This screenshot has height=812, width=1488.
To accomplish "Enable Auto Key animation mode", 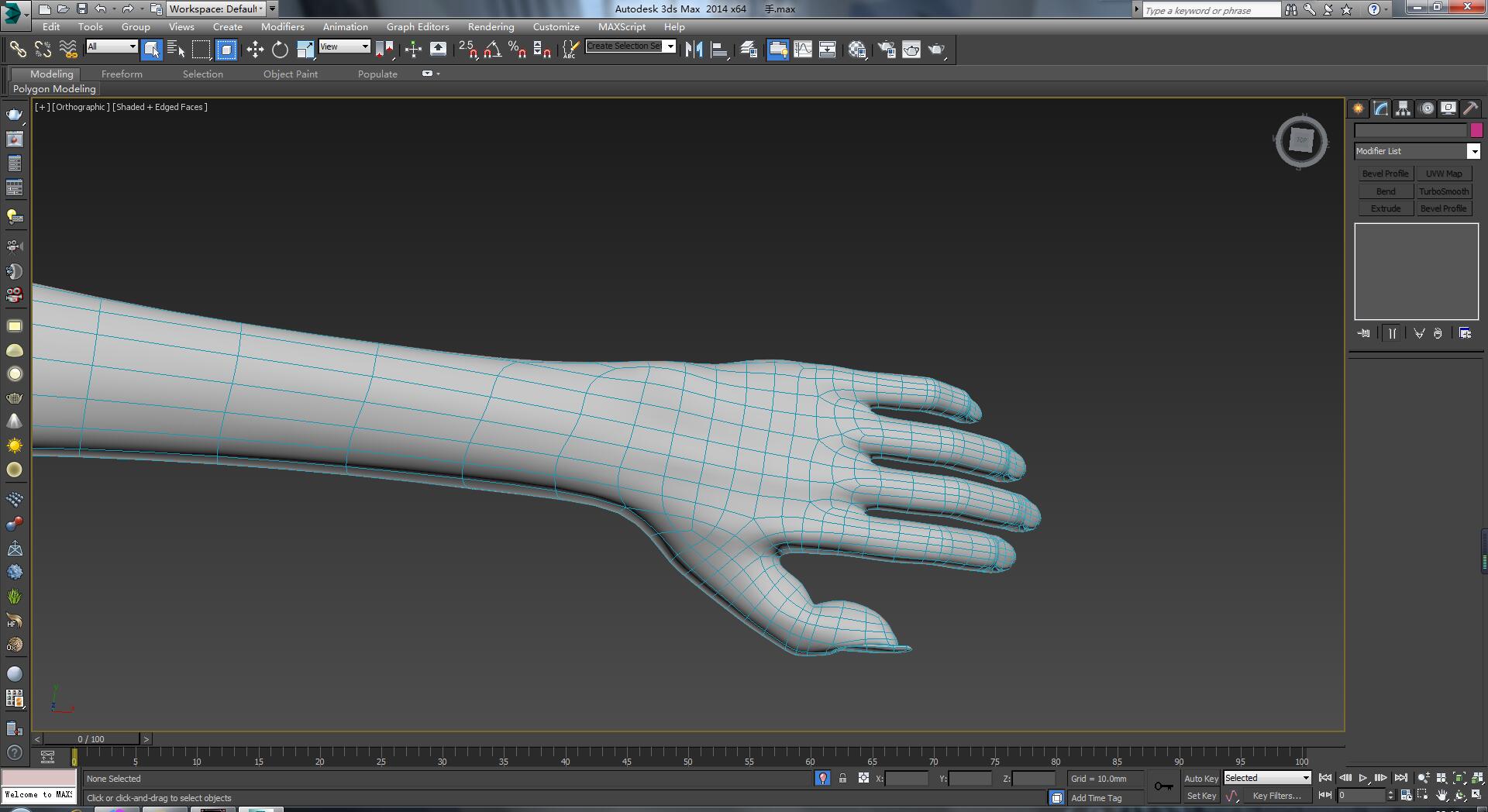I will point(1200,778).
